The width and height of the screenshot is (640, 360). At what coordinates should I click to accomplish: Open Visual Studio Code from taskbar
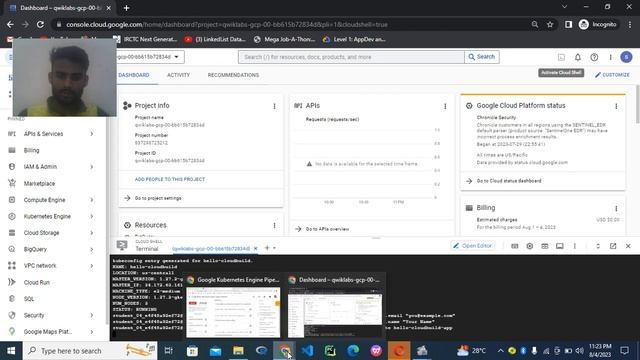point(307,351)
